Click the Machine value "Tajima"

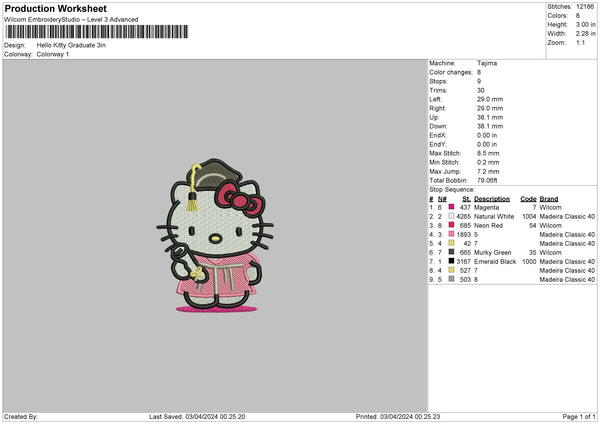pyautogui.click(x=487, y=63)
